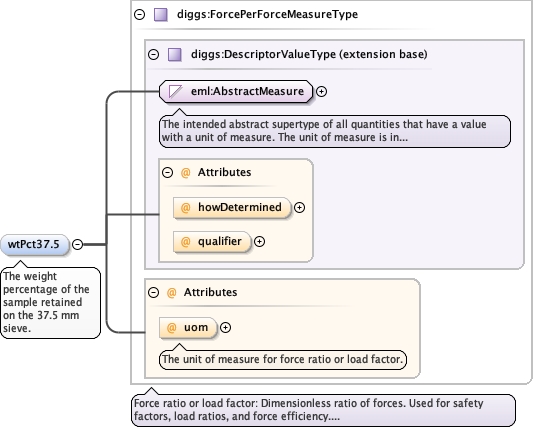The width and height of the screenshot is (534, 430).
Task: Click the diggs:DescriptorValueType (extension base) title
Action: pos(309,54)
